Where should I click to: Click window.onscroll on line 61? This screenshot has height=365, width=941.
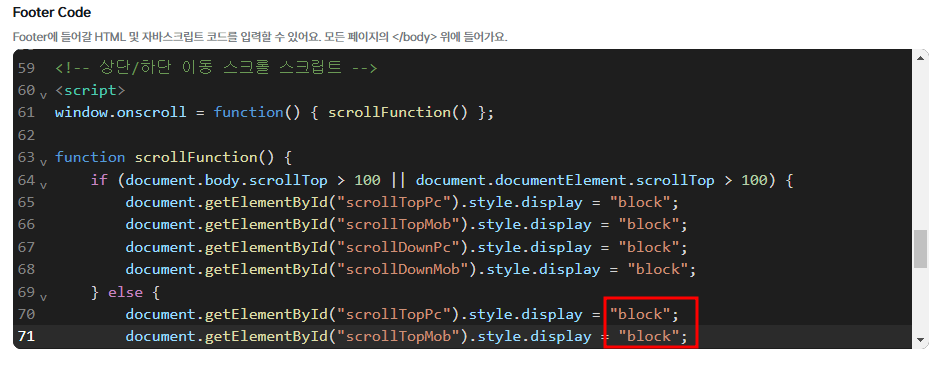[121, 113]
